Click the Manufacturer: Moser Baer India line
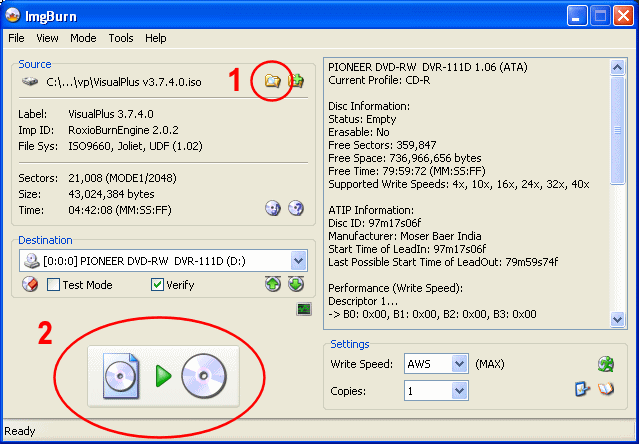The image size is (639, 444). point(405,236)
